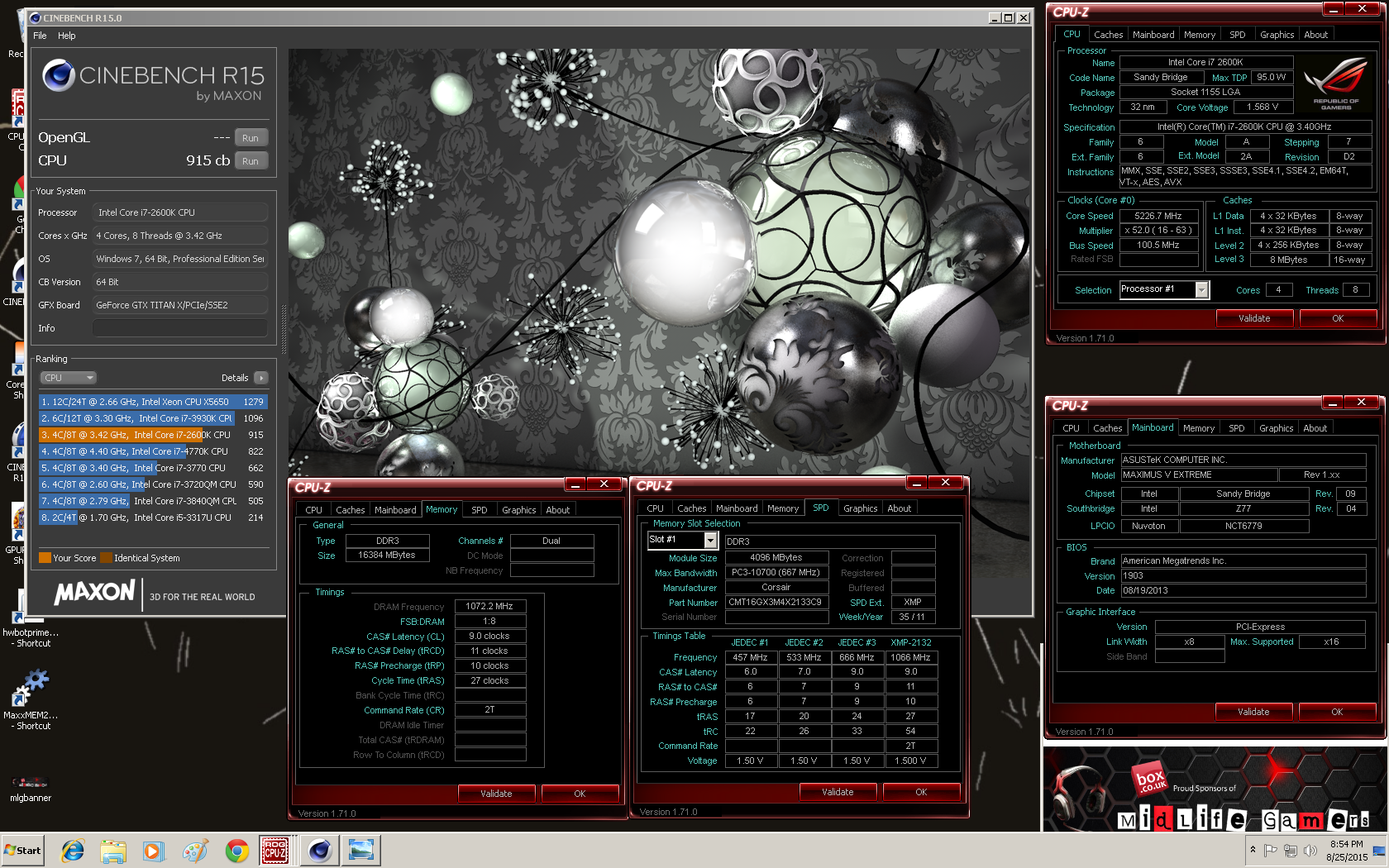Switch to Cinebench taskbar icon
This screenshot has width=1389, height=868.
(x=319, y=850)
